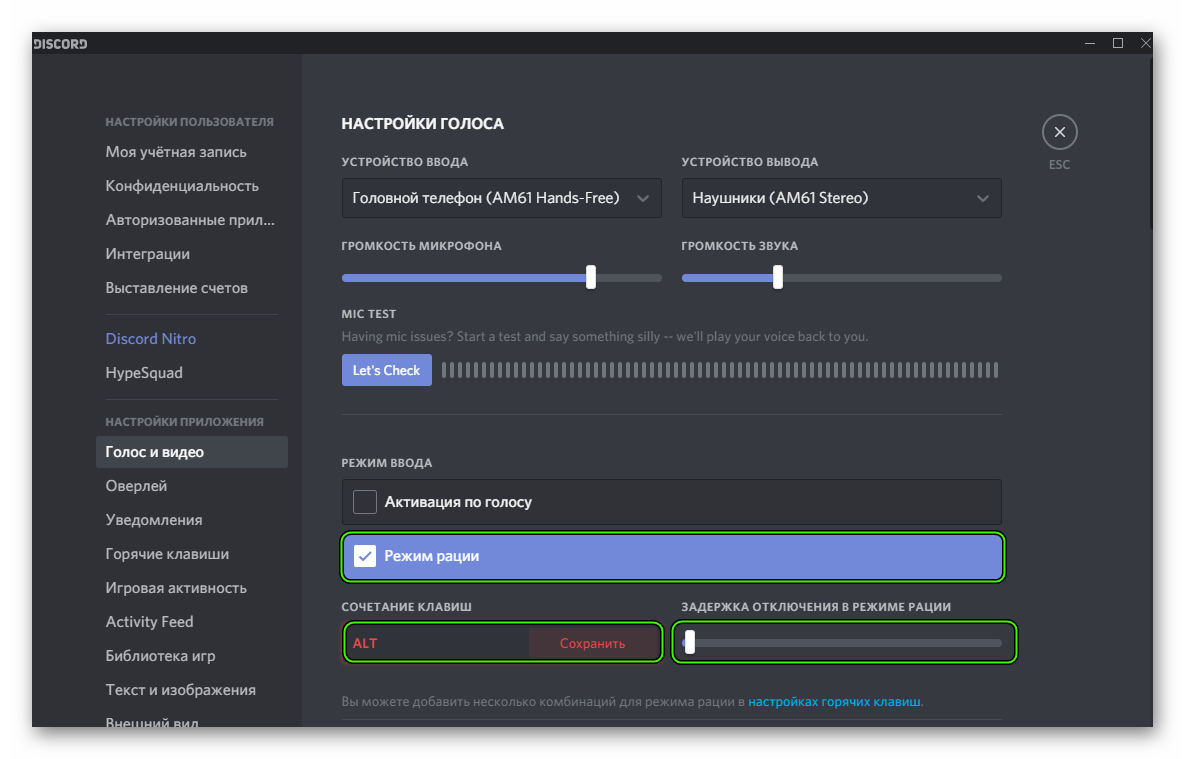Expand the input device dropdown chevron
Viewport: 1185px width, 759px height.
(x=642, y=198)
